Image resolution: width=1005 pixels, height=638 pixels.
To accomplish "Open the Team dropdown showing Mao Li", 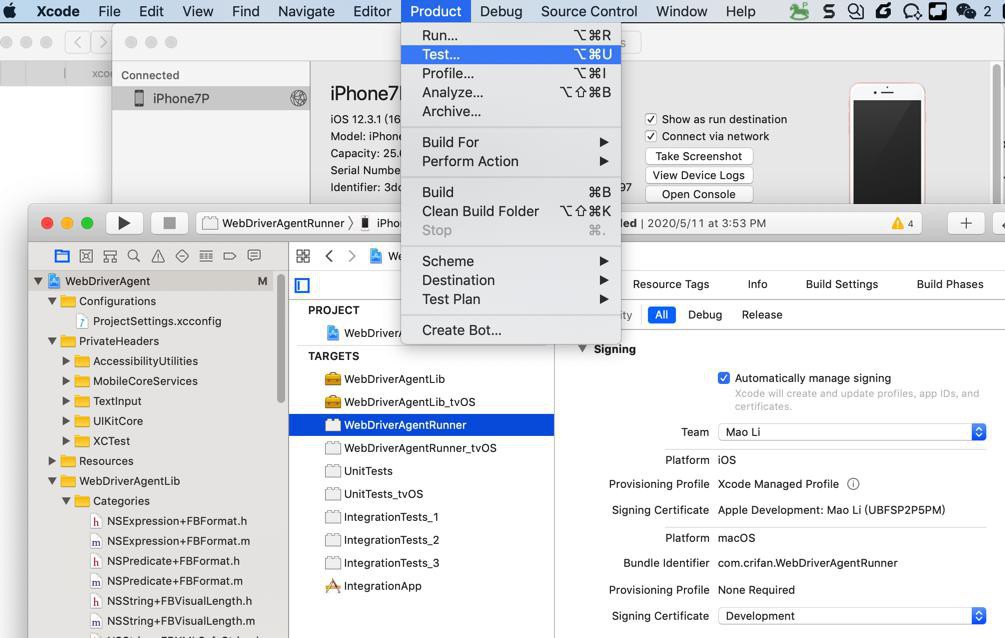I will point(852,432).
